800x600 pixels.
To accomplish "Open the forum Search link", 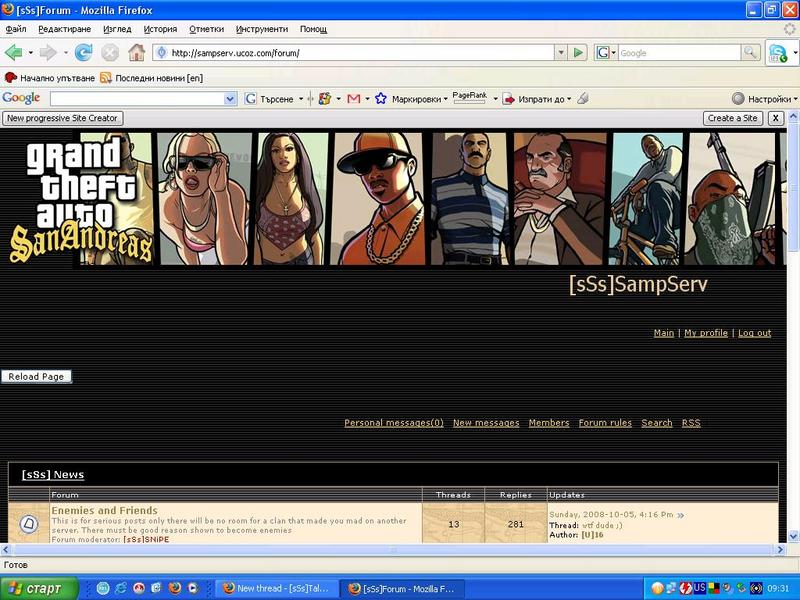I will 657,422.
